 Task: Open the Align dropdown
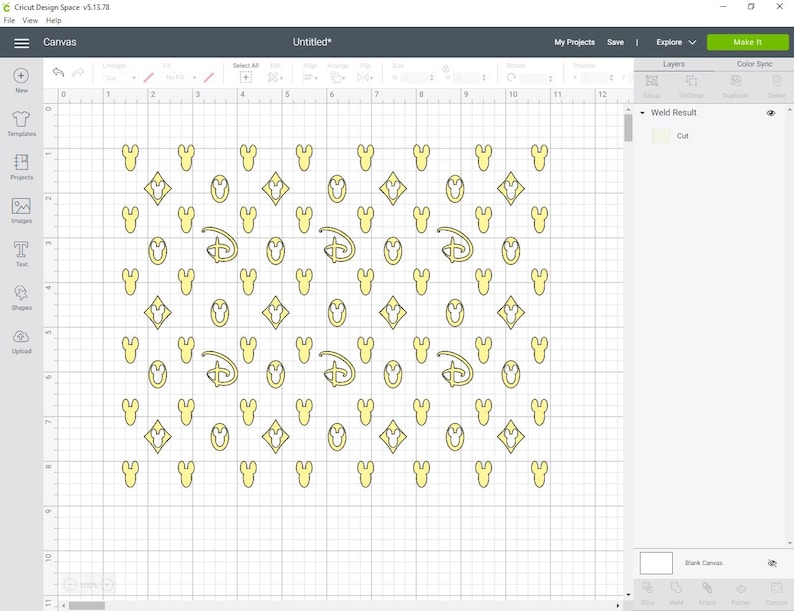coord(310,77)
